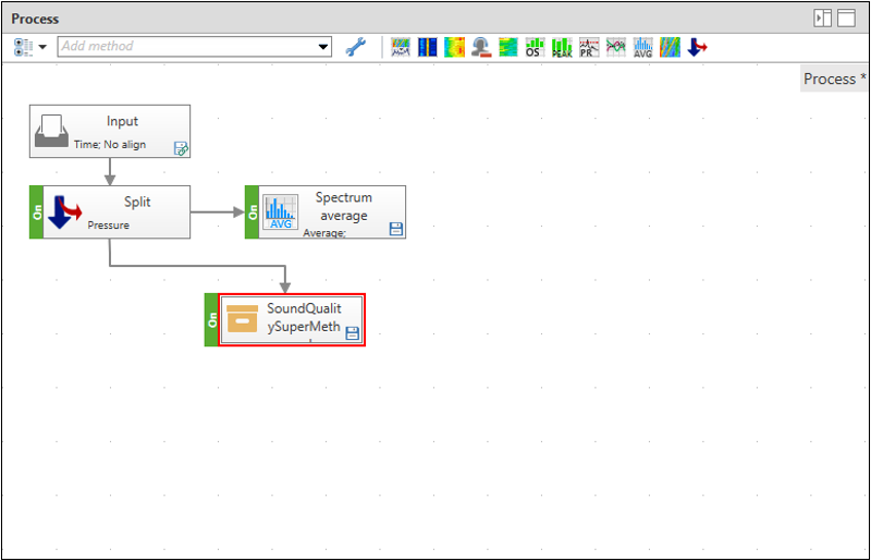Click the save icon on Spectrum average node
The height and width of the screenshot is (560, 871).
pyautogui.click(x=395, y=229)
